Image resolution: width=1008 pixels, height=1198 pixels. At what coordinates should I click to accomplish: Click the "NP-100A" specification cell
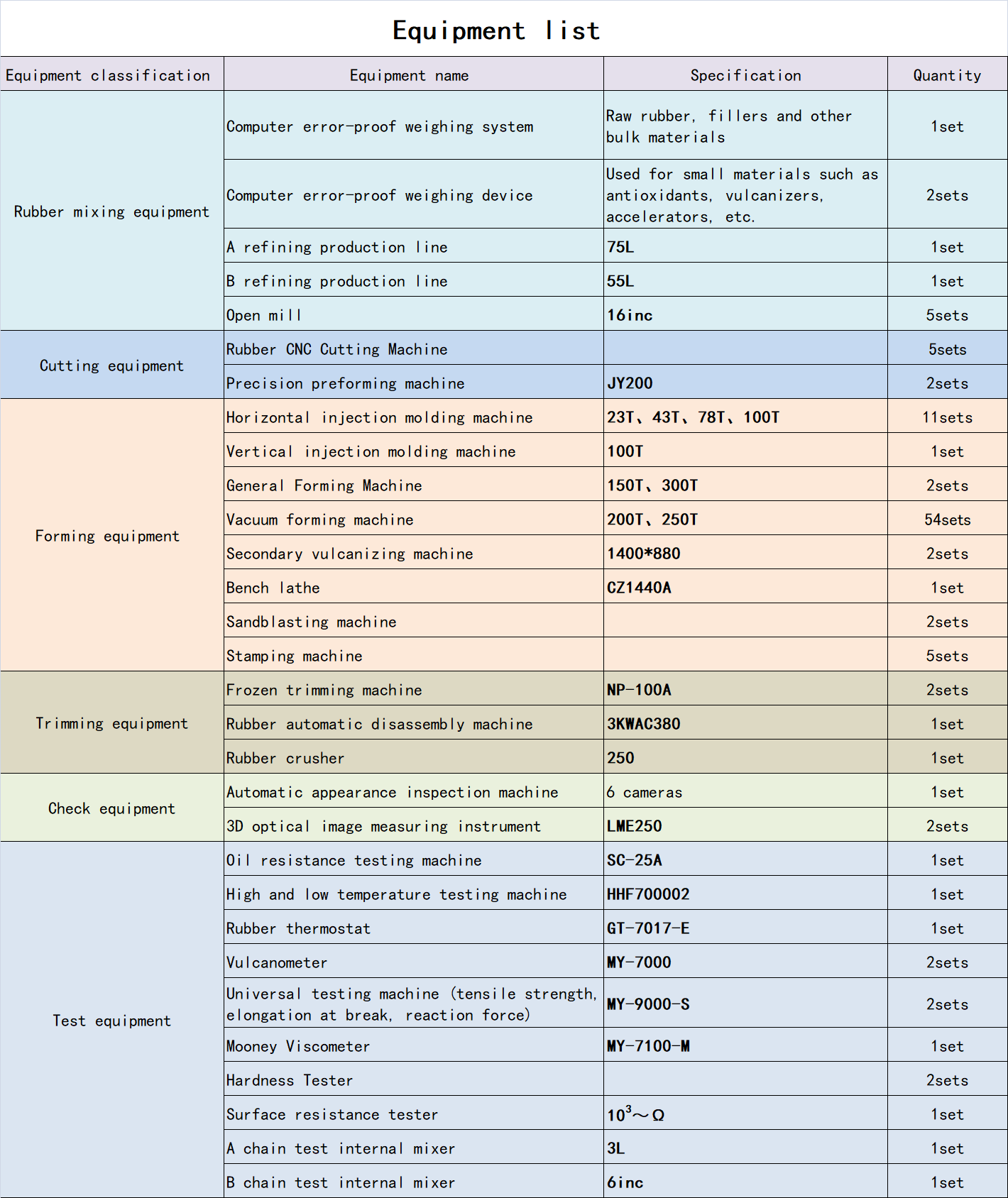[x=639, y=690]
